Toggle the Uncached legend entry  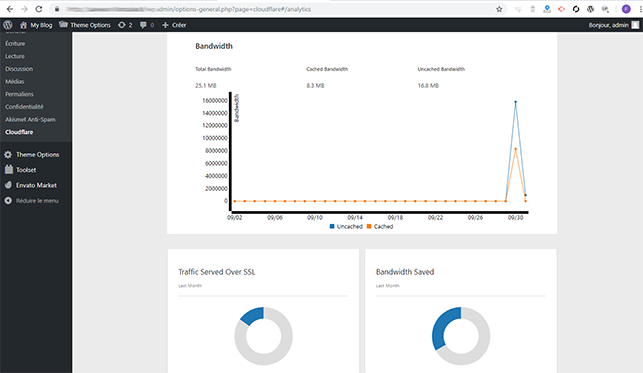point(346,226)
